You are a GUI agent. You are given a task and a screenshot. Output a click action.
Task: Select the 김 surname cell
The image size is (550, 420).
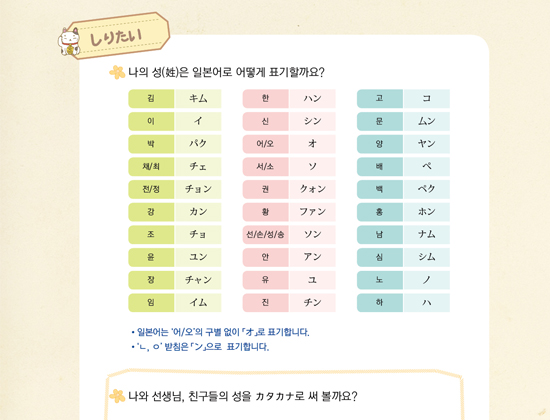151,99
